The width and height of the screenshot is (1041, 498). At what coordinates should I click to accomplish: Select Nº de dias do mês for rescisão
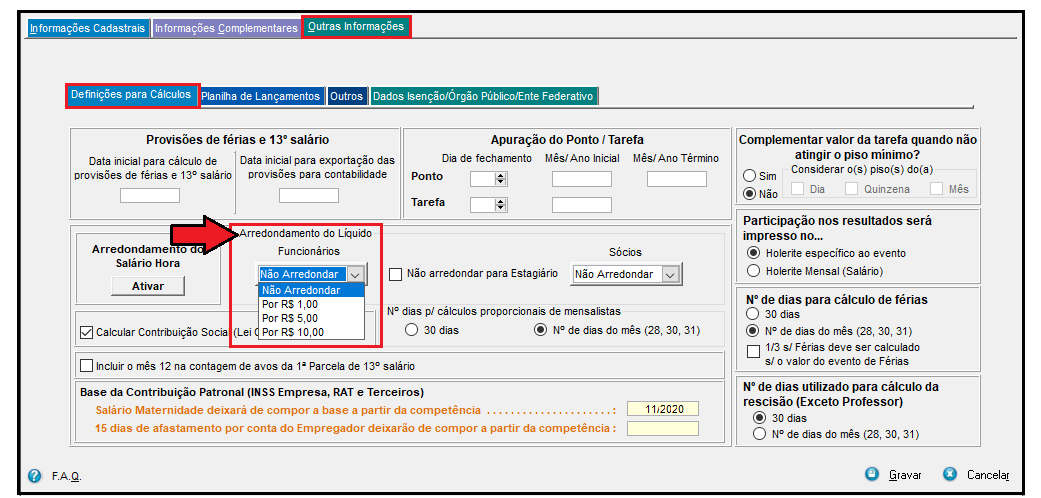[760, 435]
